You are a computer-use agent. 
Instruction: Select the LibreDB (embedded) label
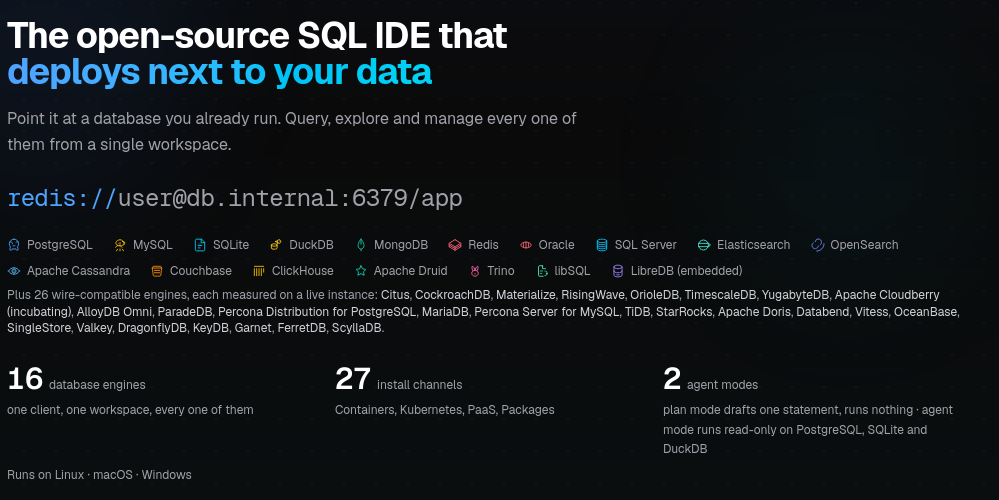[x=686, y=271]
